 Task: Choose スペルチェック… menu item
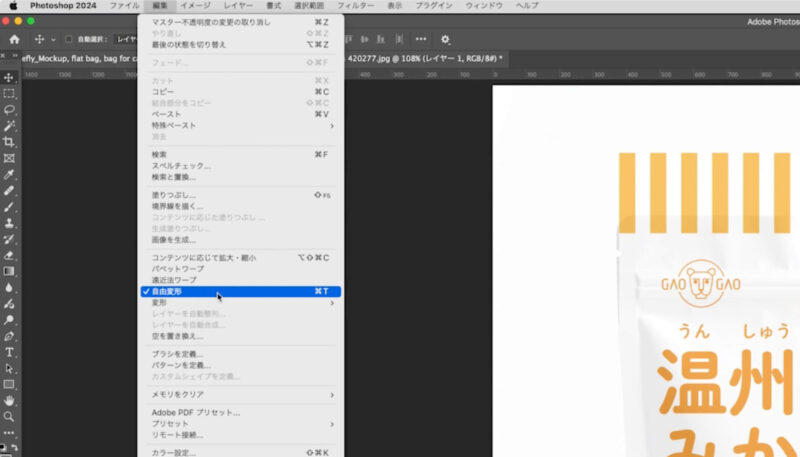(x=241, y=166)
